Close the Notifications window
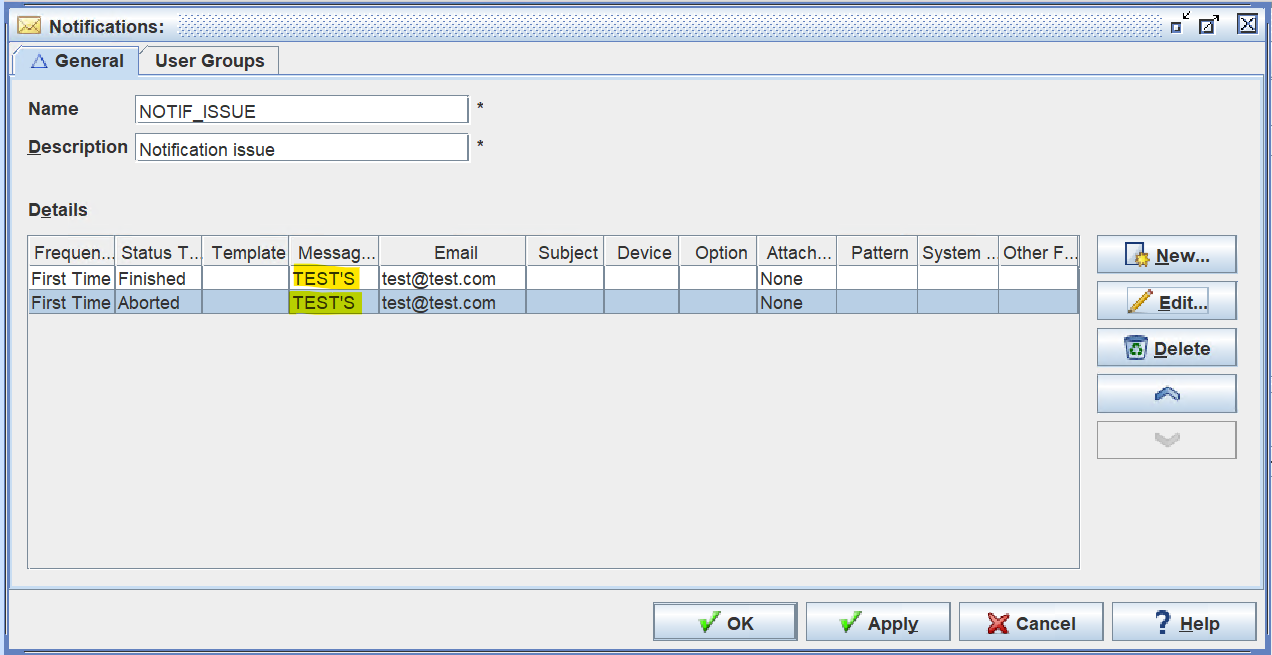This screenshot has height=655, width=1272. point(1247,24)
